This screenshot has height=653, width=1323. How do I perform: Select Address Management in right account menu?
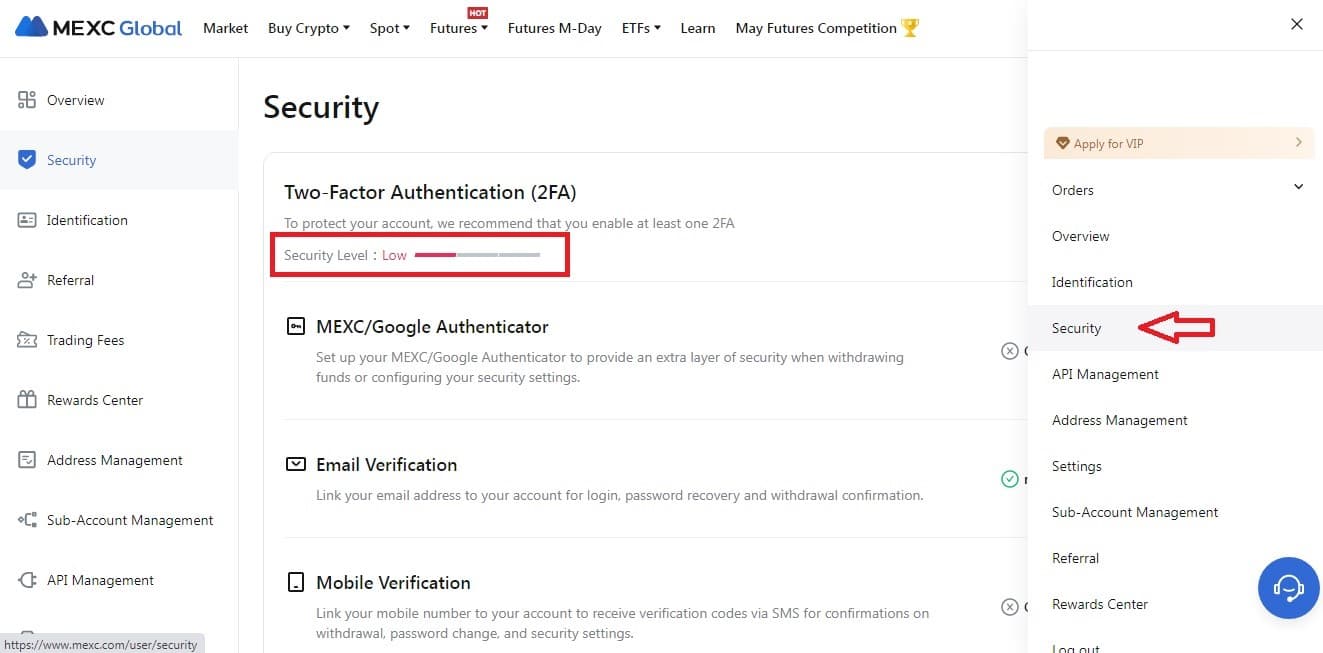point(1175,420)
